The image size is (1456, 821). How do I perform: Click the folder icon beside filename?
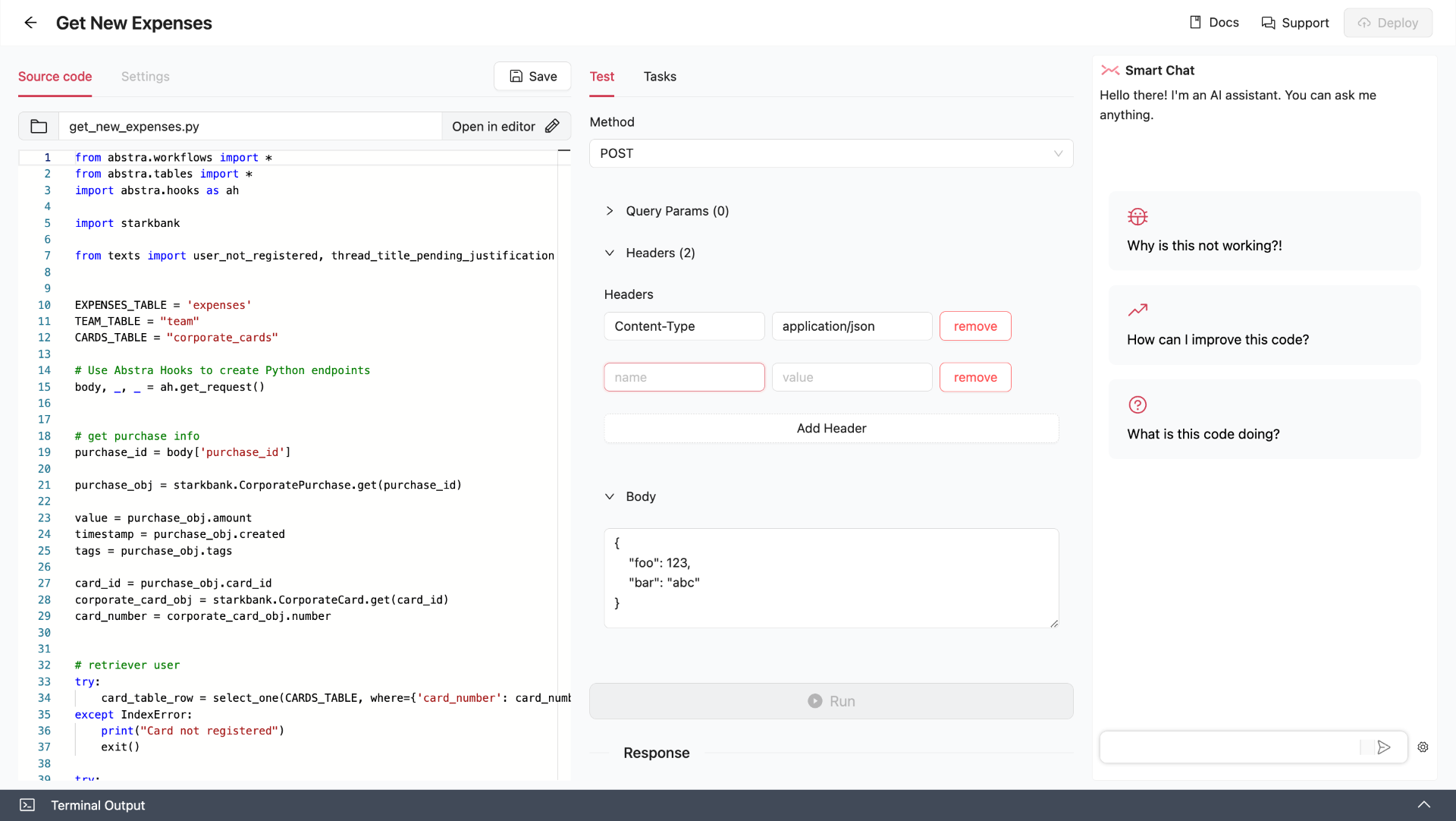pyautogui.click(x=39, y=127)
